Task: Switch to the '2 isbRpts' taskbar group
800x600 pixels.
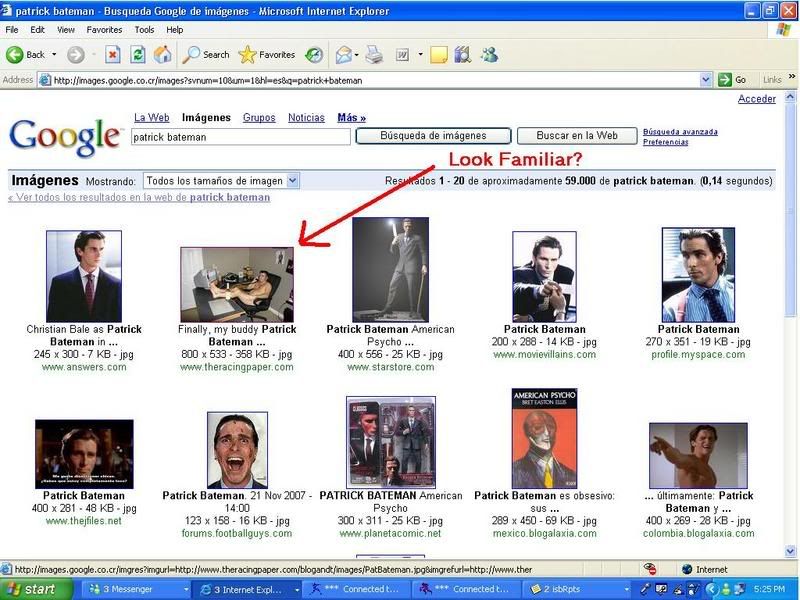Action: coord(580,589)
